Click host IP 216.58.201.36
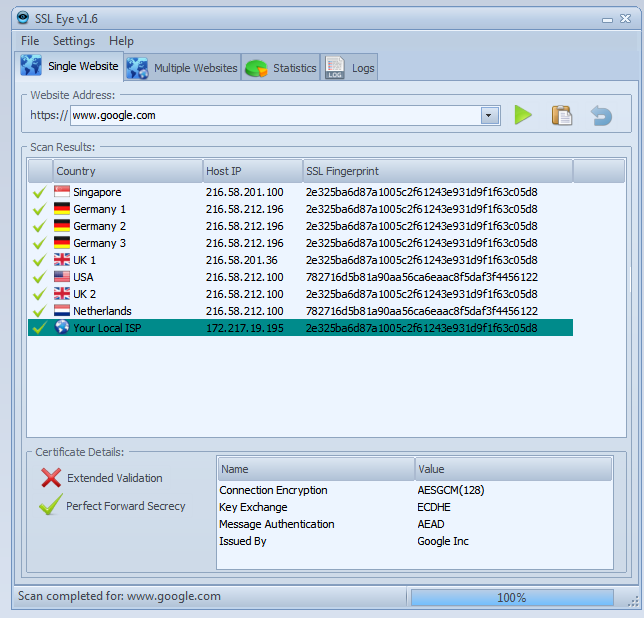 242,260
